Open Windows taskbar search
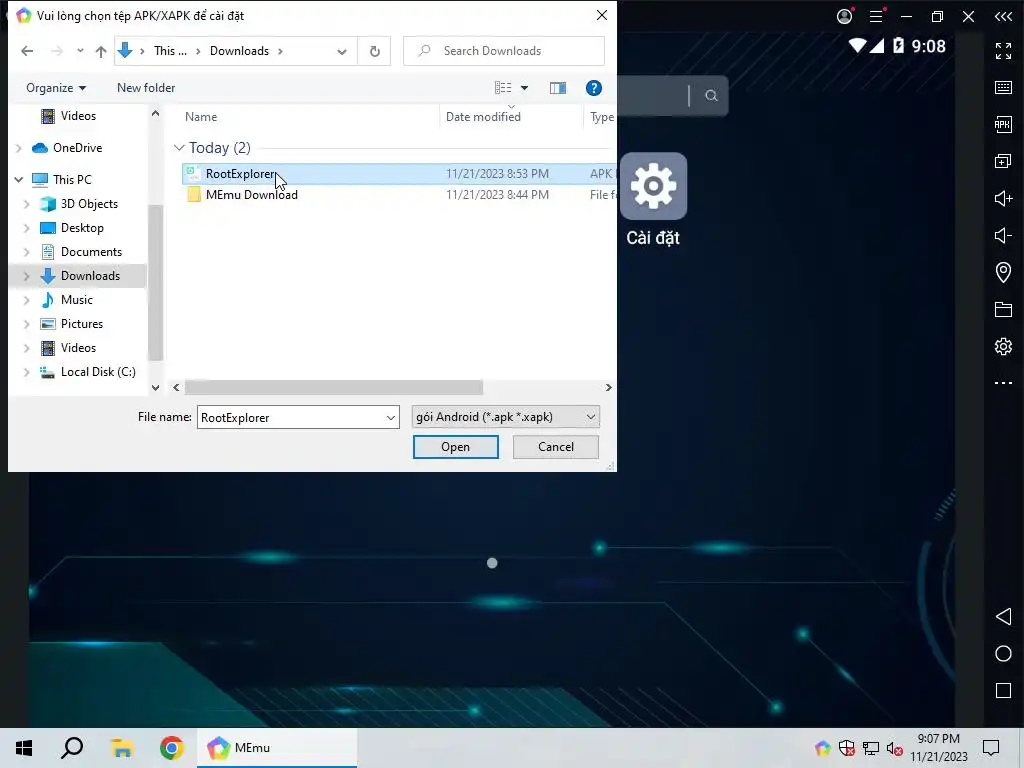Viewport: 1024px width, 768px height. tap(72, 748)
